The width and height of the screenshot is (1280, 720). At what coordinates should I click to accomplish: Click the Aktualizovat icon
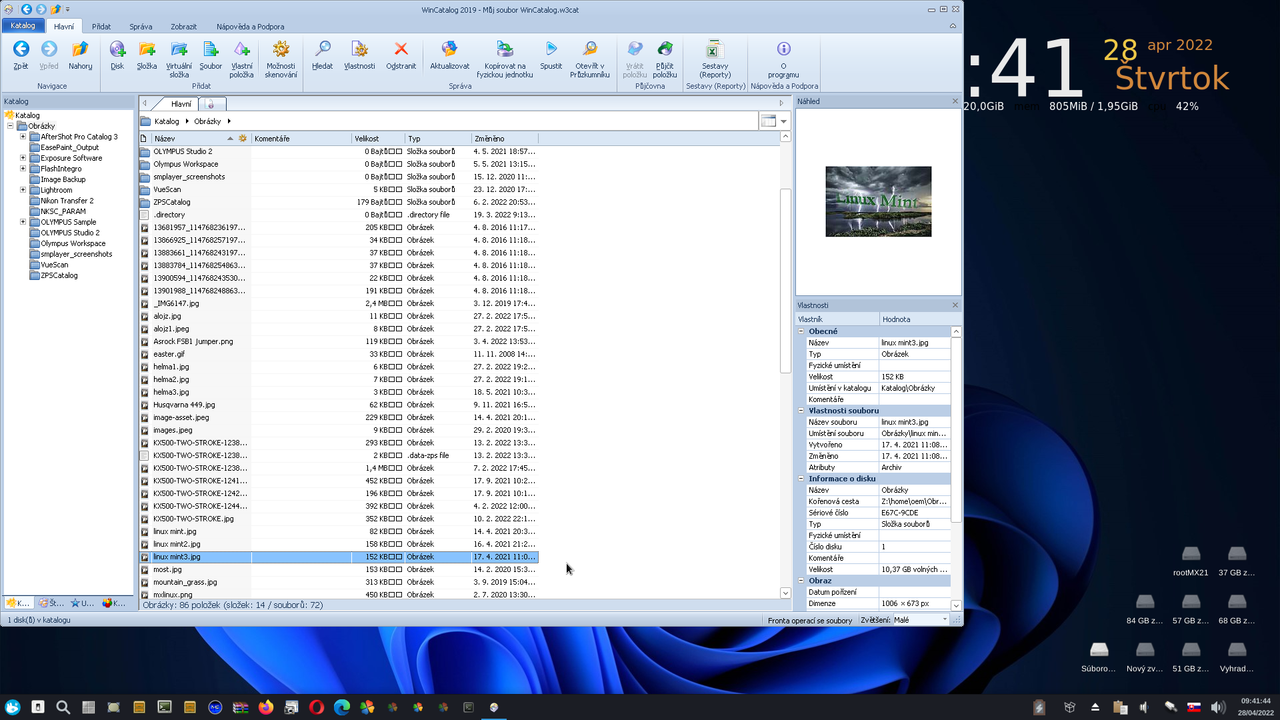coord(450,49)
